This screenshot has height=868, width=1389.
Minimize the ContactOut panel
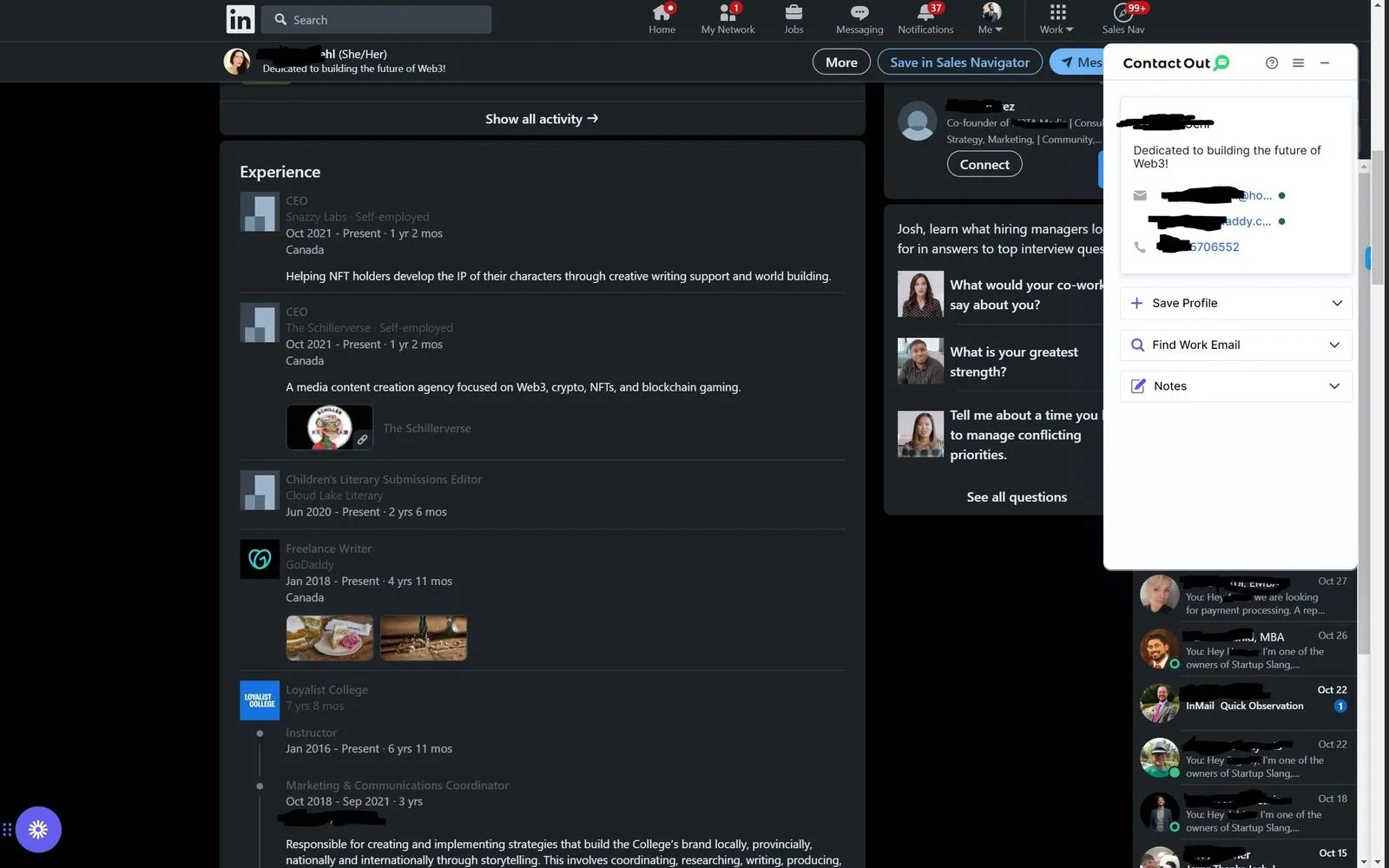(1325, 62)
